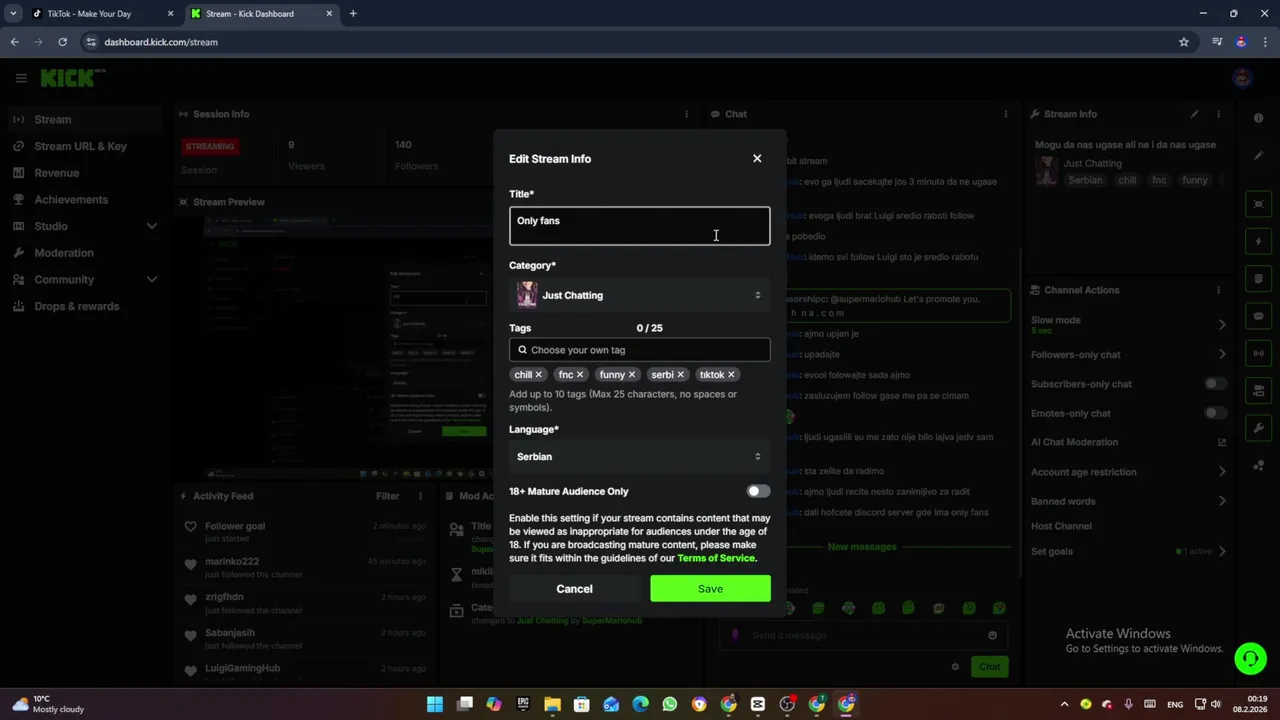The height and width of the screenshot is (720, 1280).
Task: Open Chat panel options menu
Action: point(1006,114)
